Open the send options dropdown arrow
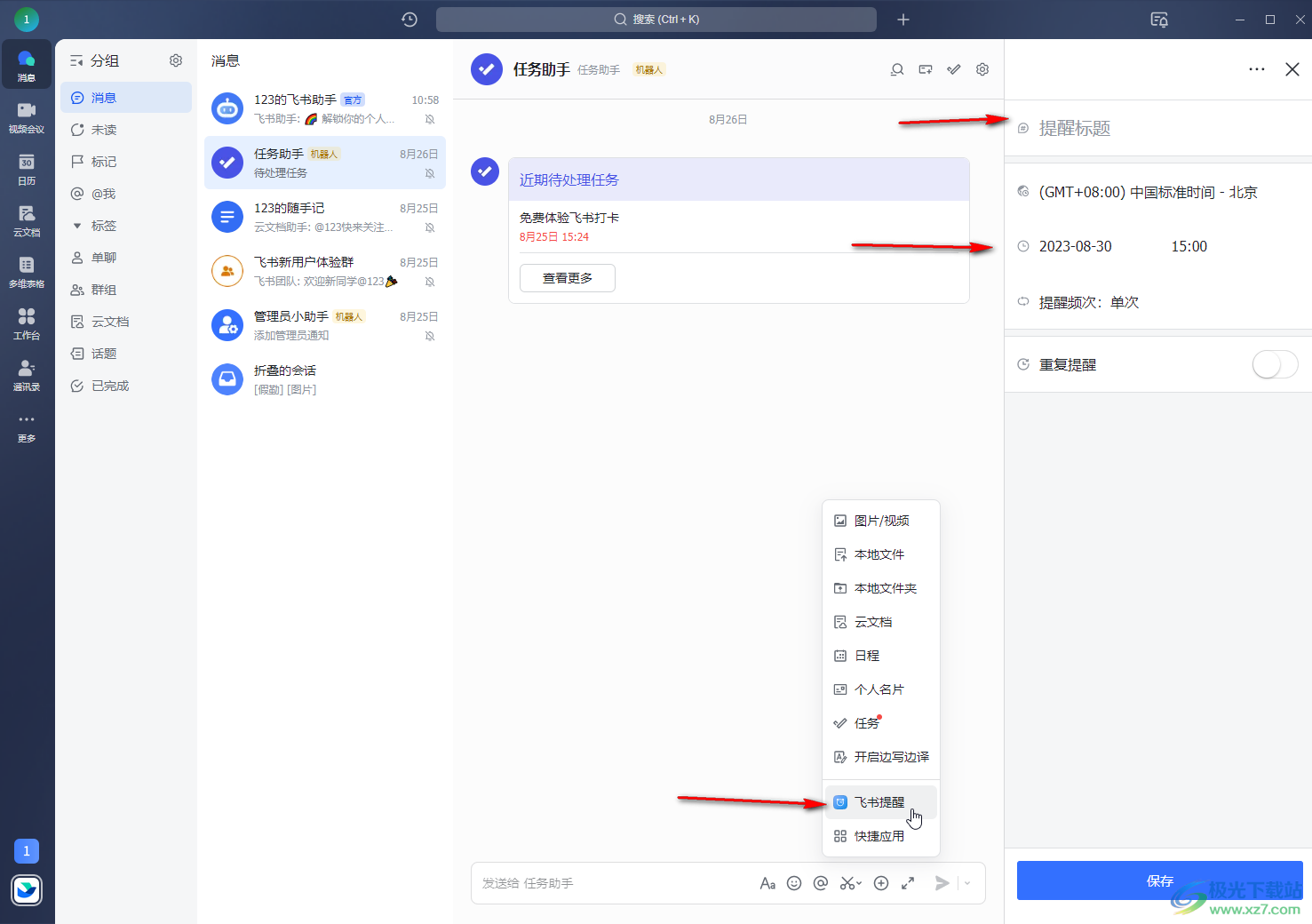1312x924 pixels. (967, 883)
